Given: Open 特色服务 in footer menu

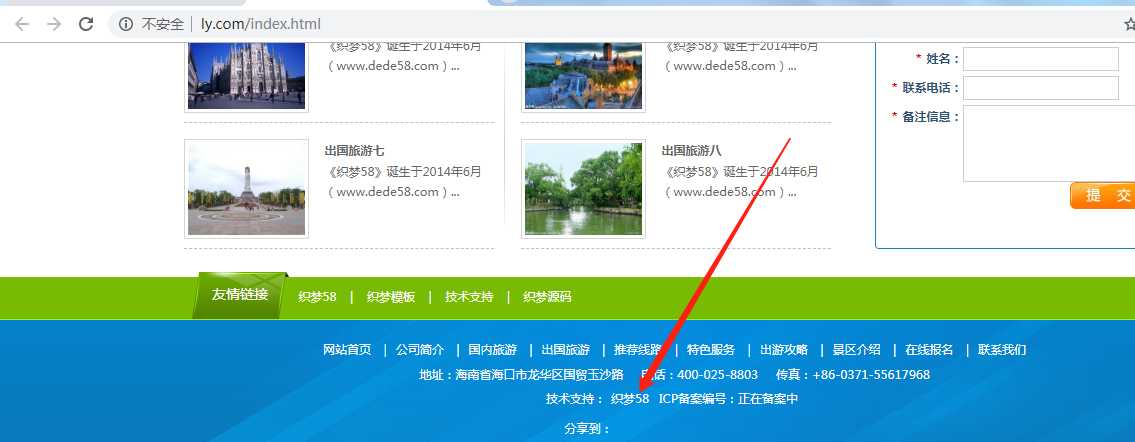Looking at the screenshot, I should tap(711, 350).
